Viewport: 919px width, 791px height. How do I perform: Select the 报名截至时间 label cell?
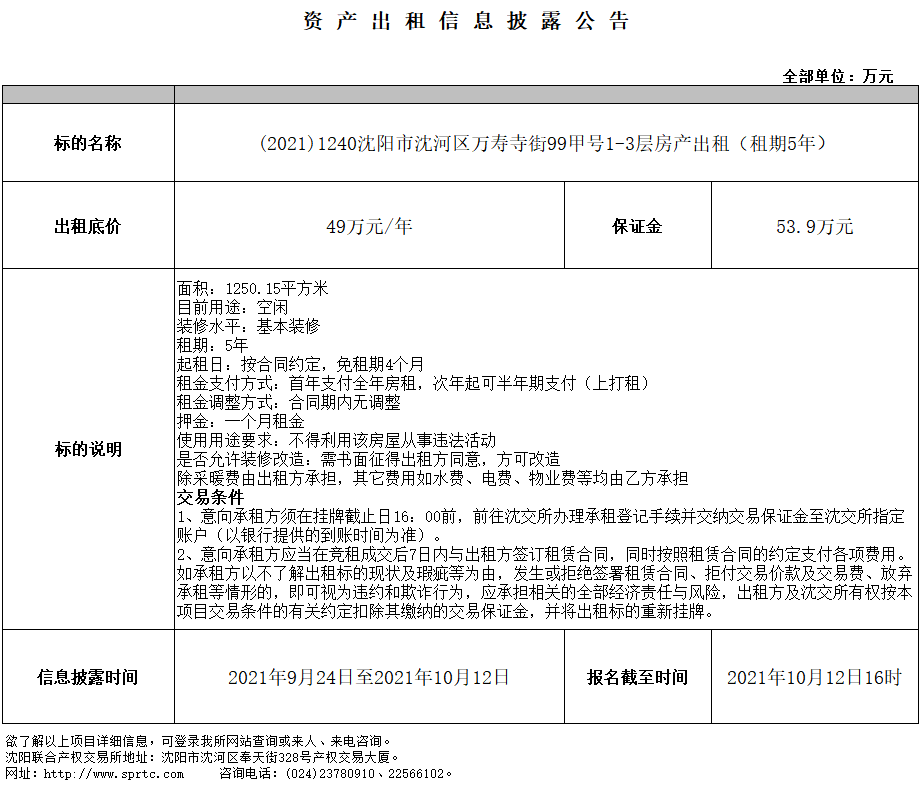point(637,677)
